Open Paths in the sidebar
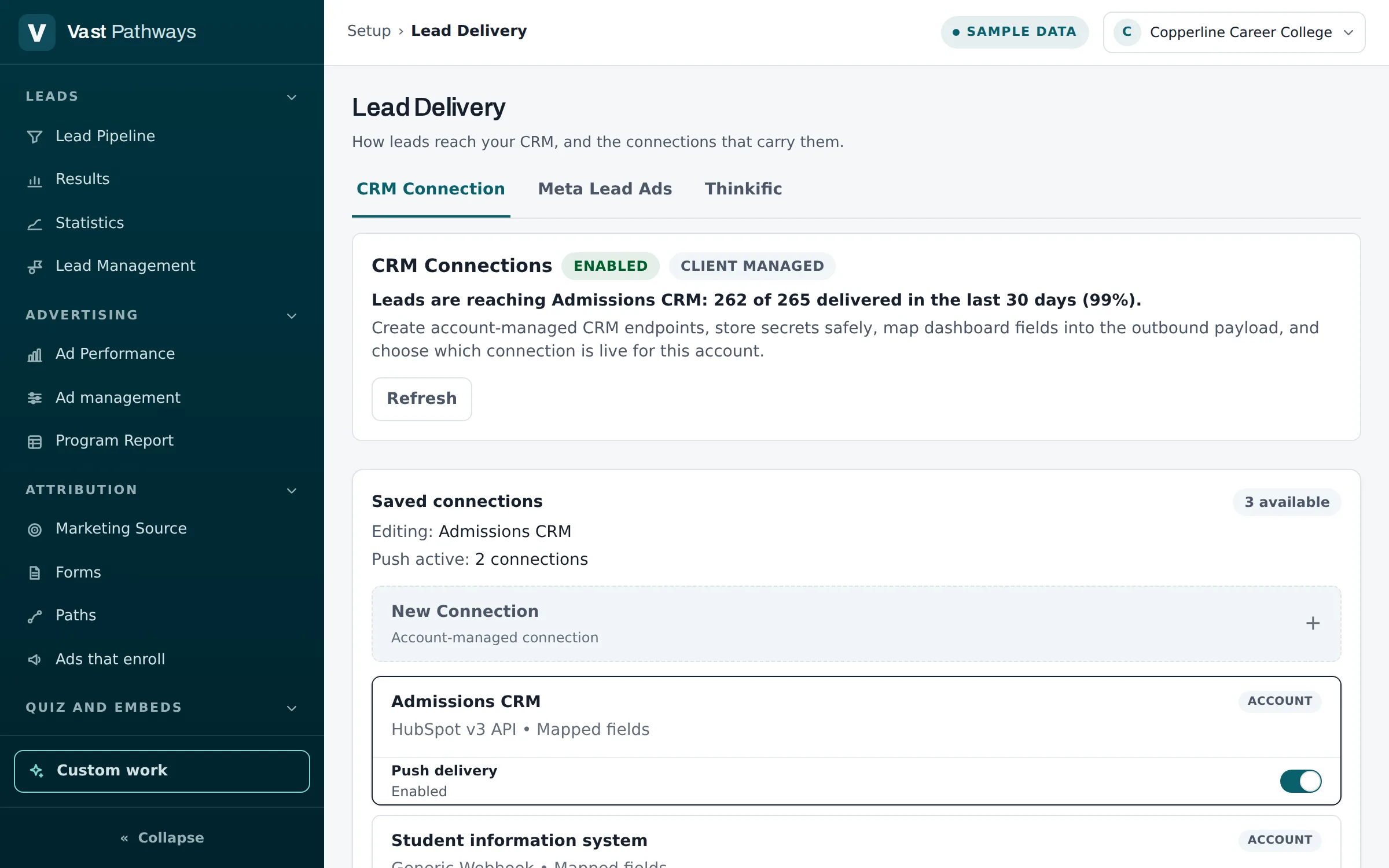Screen dimensions: 1389x868 [x=162, y=616]
